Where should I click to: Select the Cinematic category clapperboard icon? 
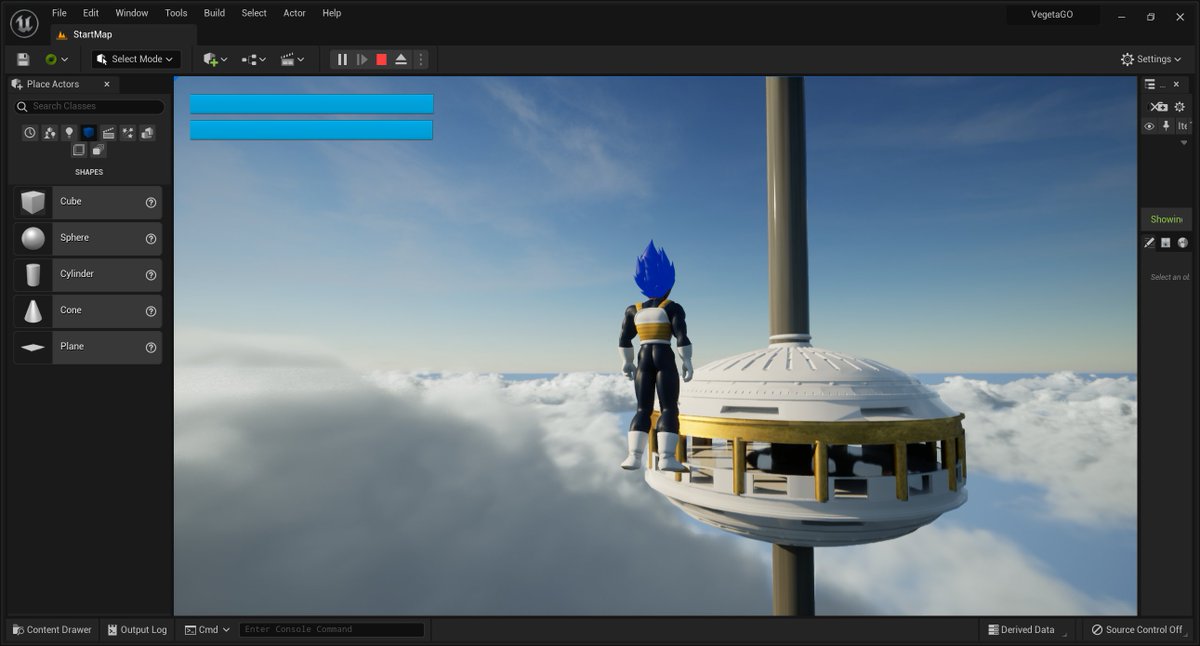108,132
